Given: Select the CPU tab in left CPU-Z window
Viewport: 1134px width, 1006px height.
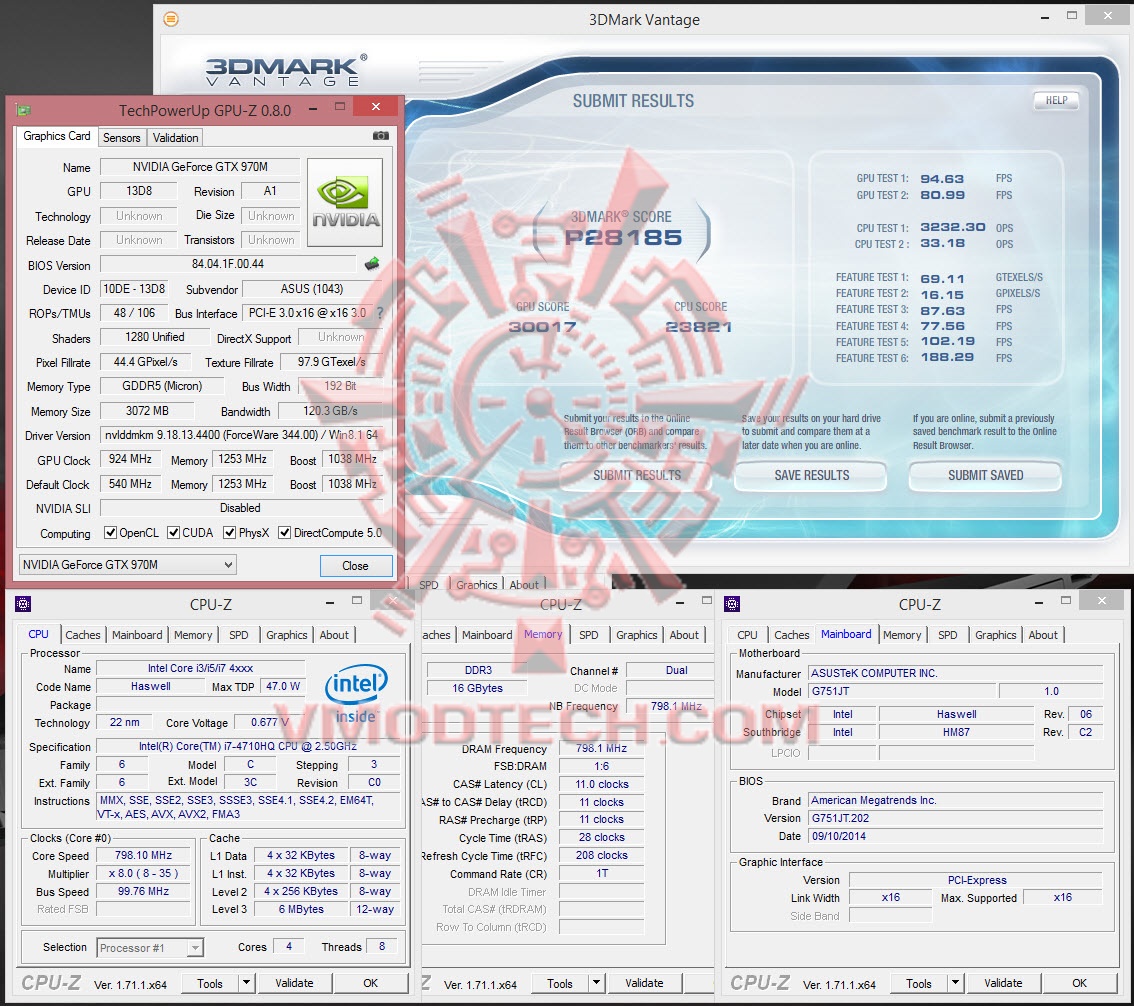Looking at the screenshot, I should (x=38, y=634).
